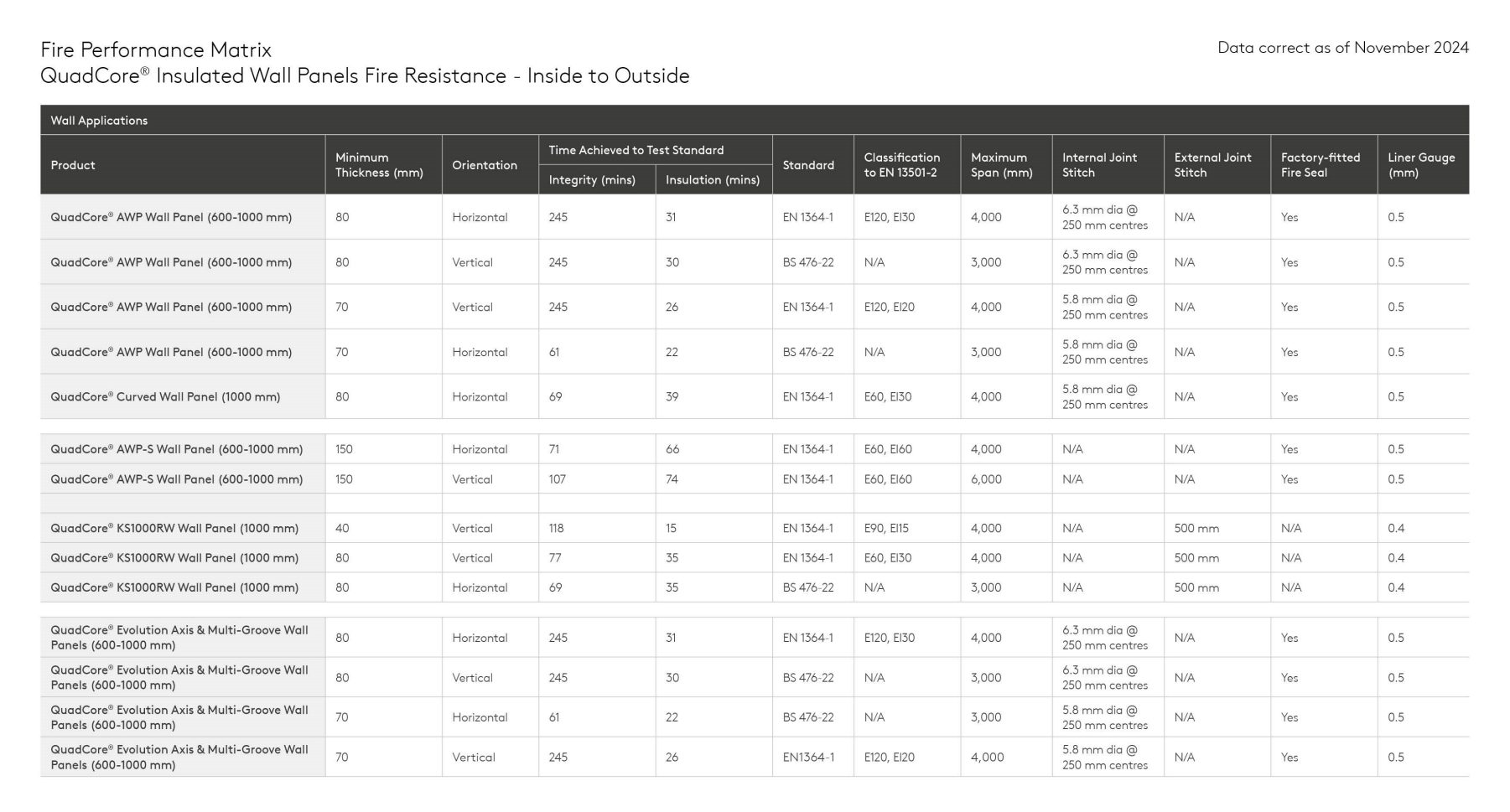This screenshot has height=812, width=1510.
Task: Click the Time Achieved to Test Standard header
Action: (x=636, y=150)
